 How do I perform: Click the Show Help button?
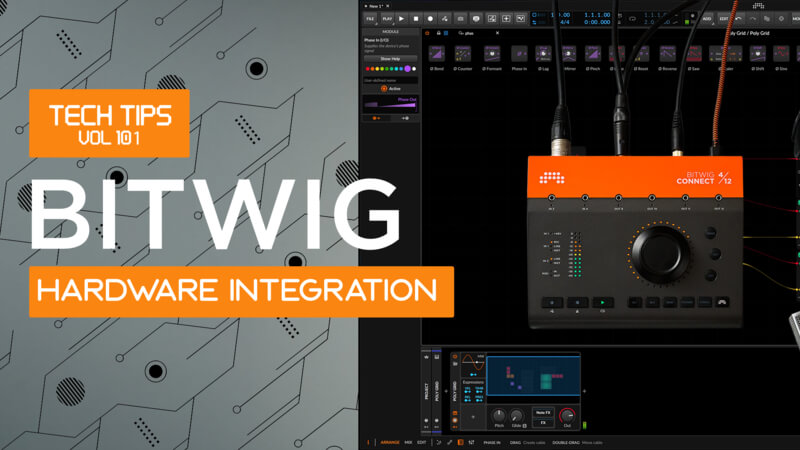tap(390, 58)
